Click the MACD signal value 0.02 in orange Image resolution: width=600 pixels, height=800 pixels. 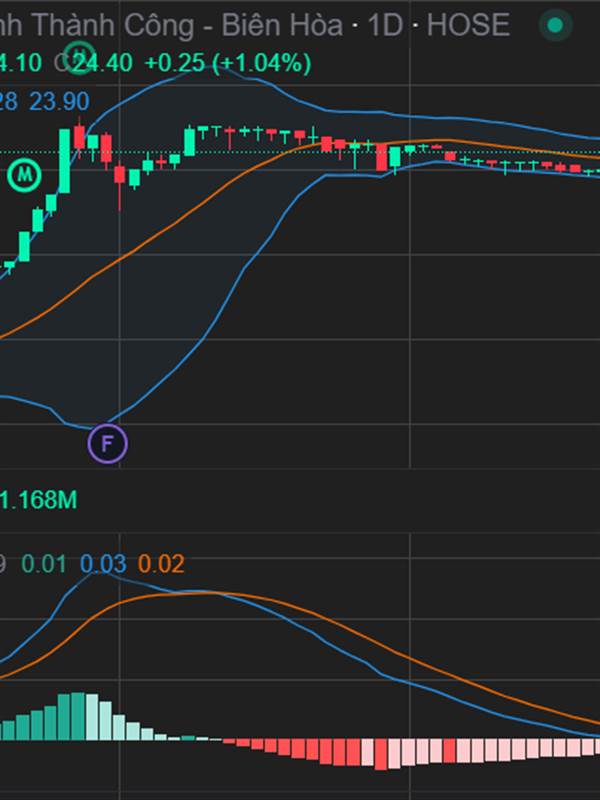point(161,564)
